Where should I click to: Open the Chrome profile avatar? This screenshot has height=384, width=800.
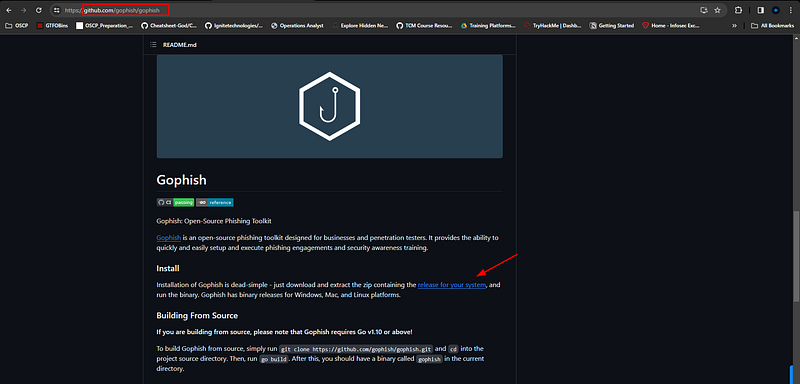coord(776,10)
